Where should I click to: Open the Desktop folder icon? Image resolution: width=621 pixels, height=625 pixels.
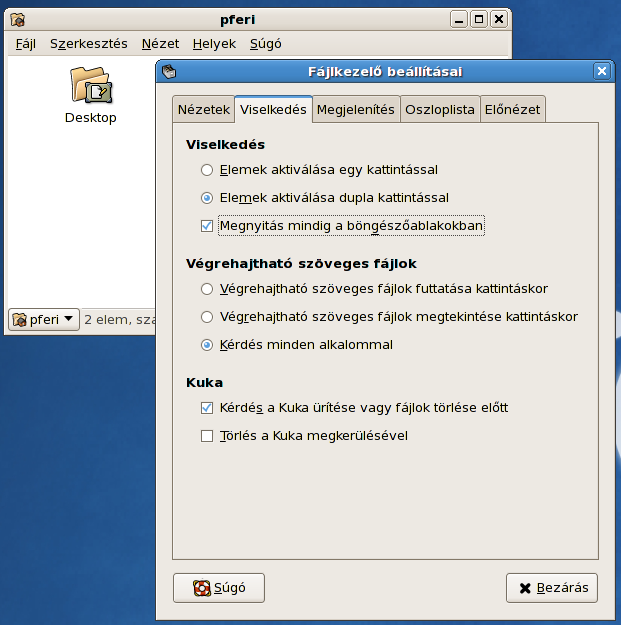(x=91, y=86)
